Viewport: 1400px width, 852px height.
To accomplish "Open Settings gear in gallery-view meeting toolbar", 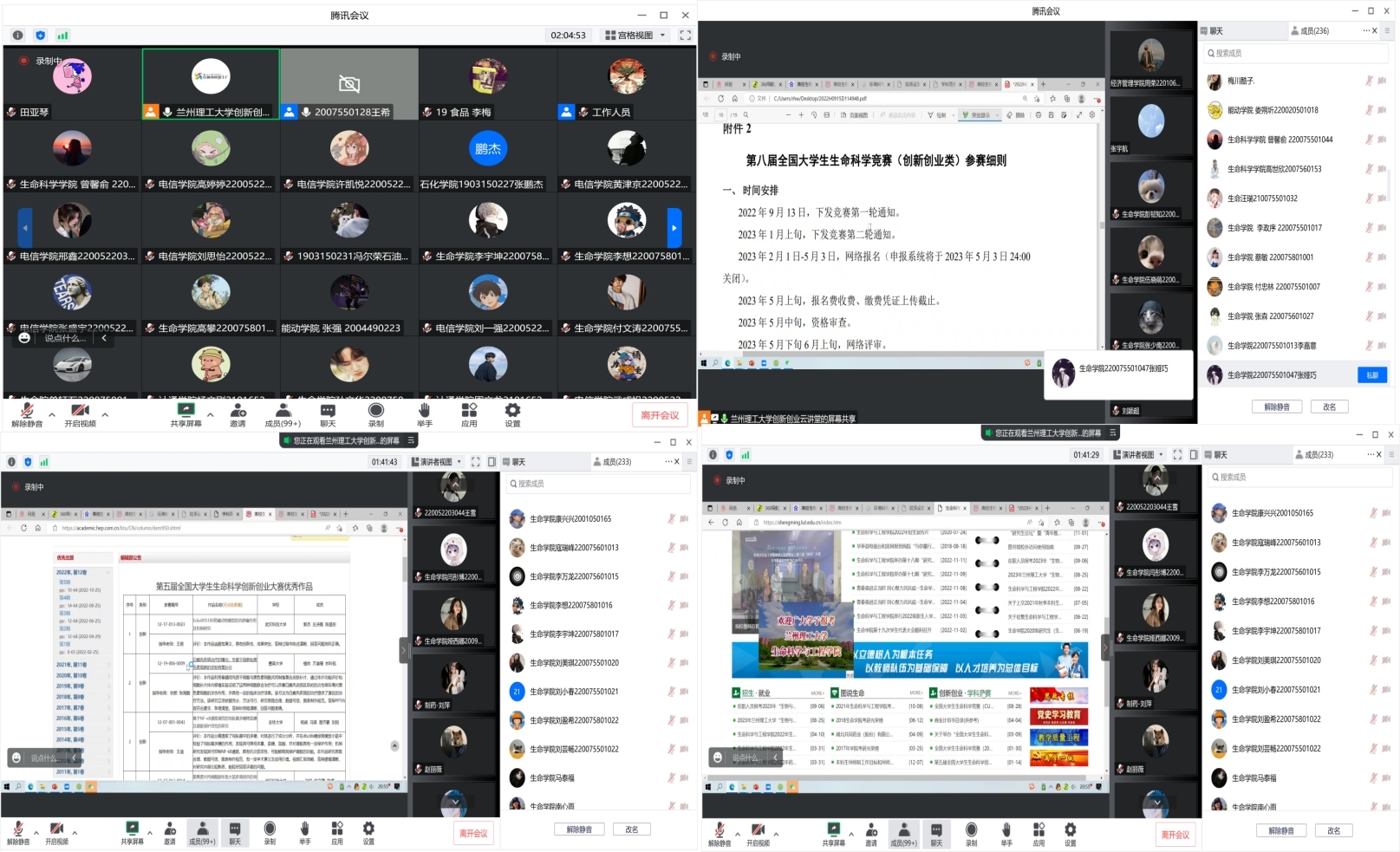I will 512,413.
